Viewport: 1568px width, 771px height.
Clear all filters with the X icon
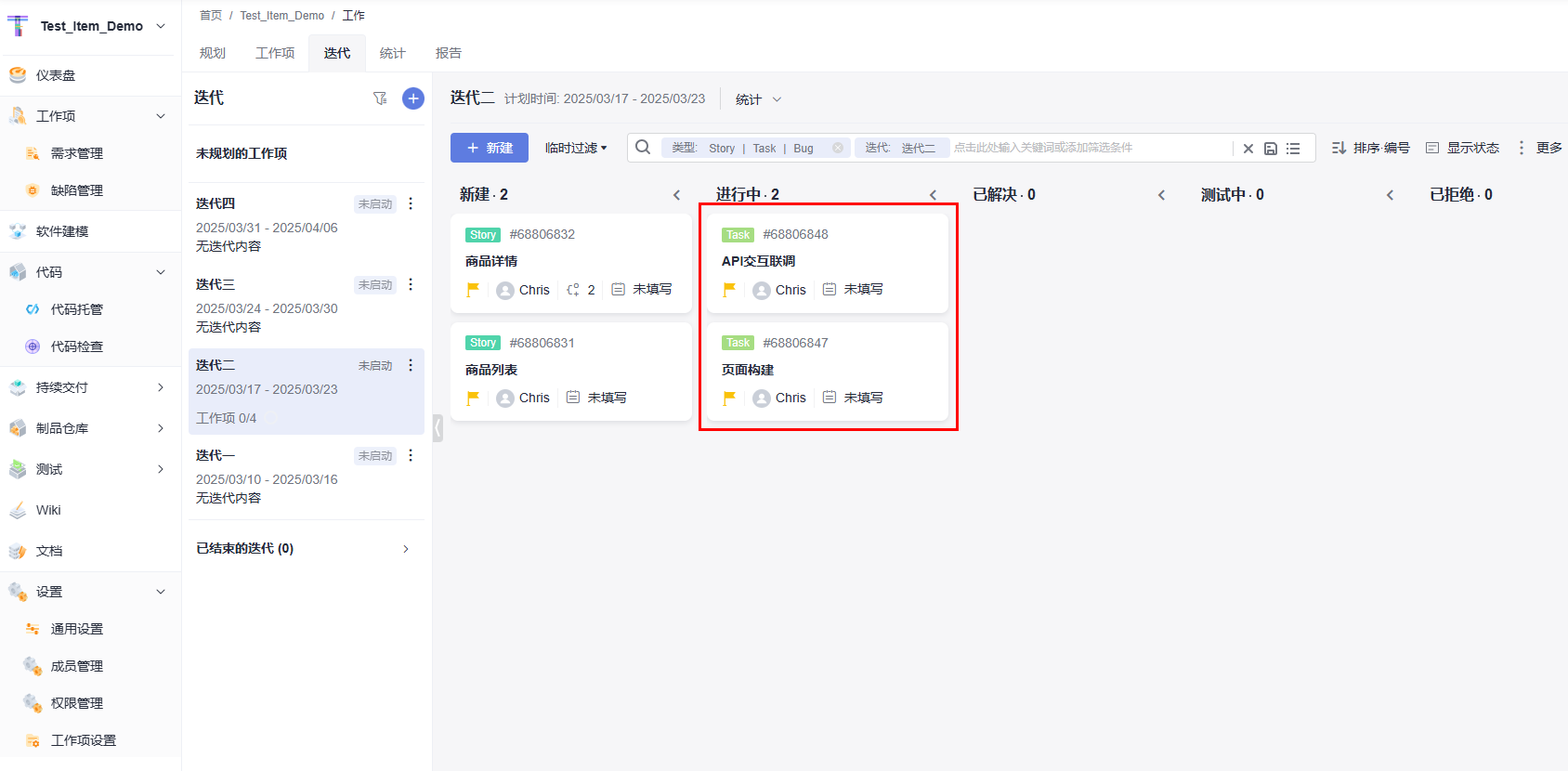1248,149
